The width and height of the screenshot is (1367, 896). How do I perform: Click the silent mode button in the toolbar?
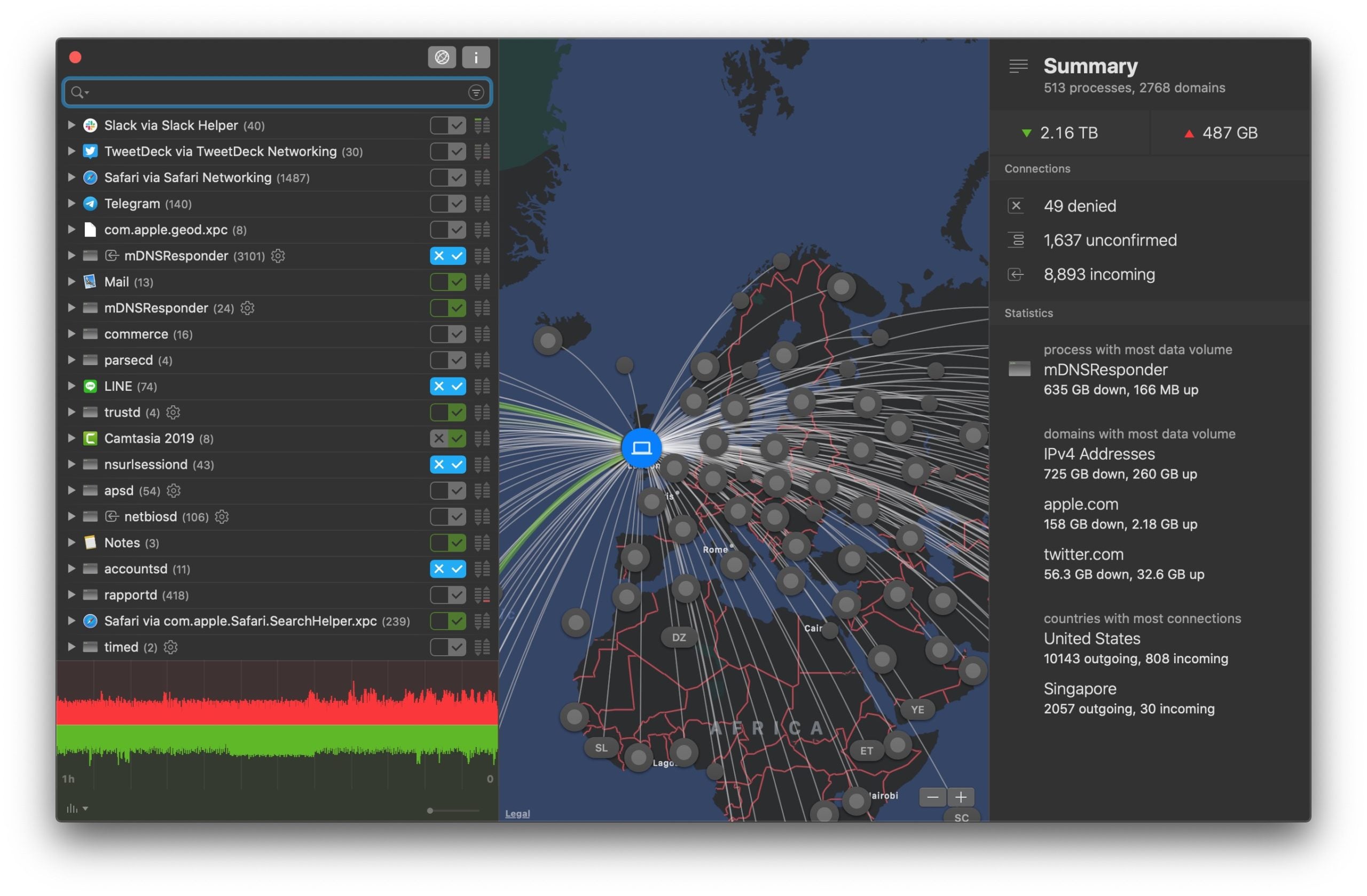point(441,57)
